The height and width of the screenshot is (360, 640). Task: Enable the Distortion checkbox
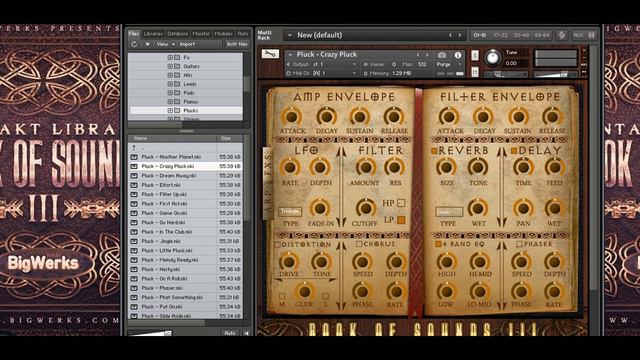point(278,244)
